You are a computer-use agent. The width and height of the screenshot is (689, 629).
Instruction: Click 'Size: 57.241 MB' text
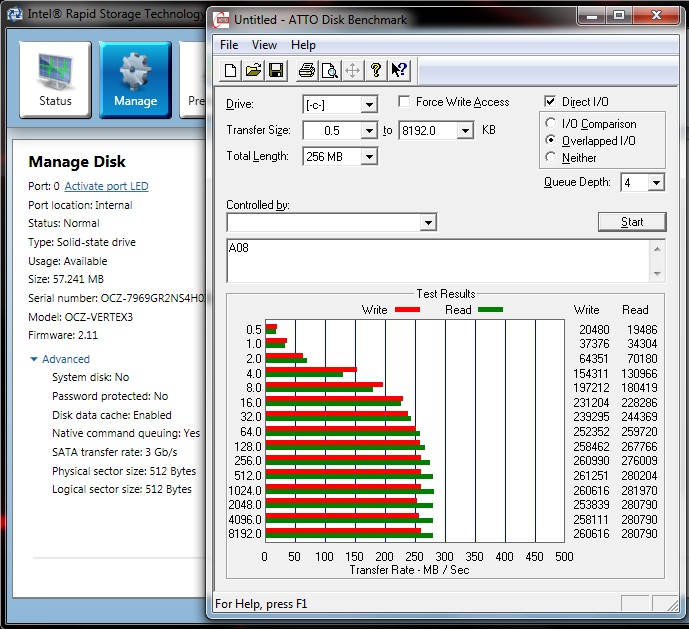point(66,279)
